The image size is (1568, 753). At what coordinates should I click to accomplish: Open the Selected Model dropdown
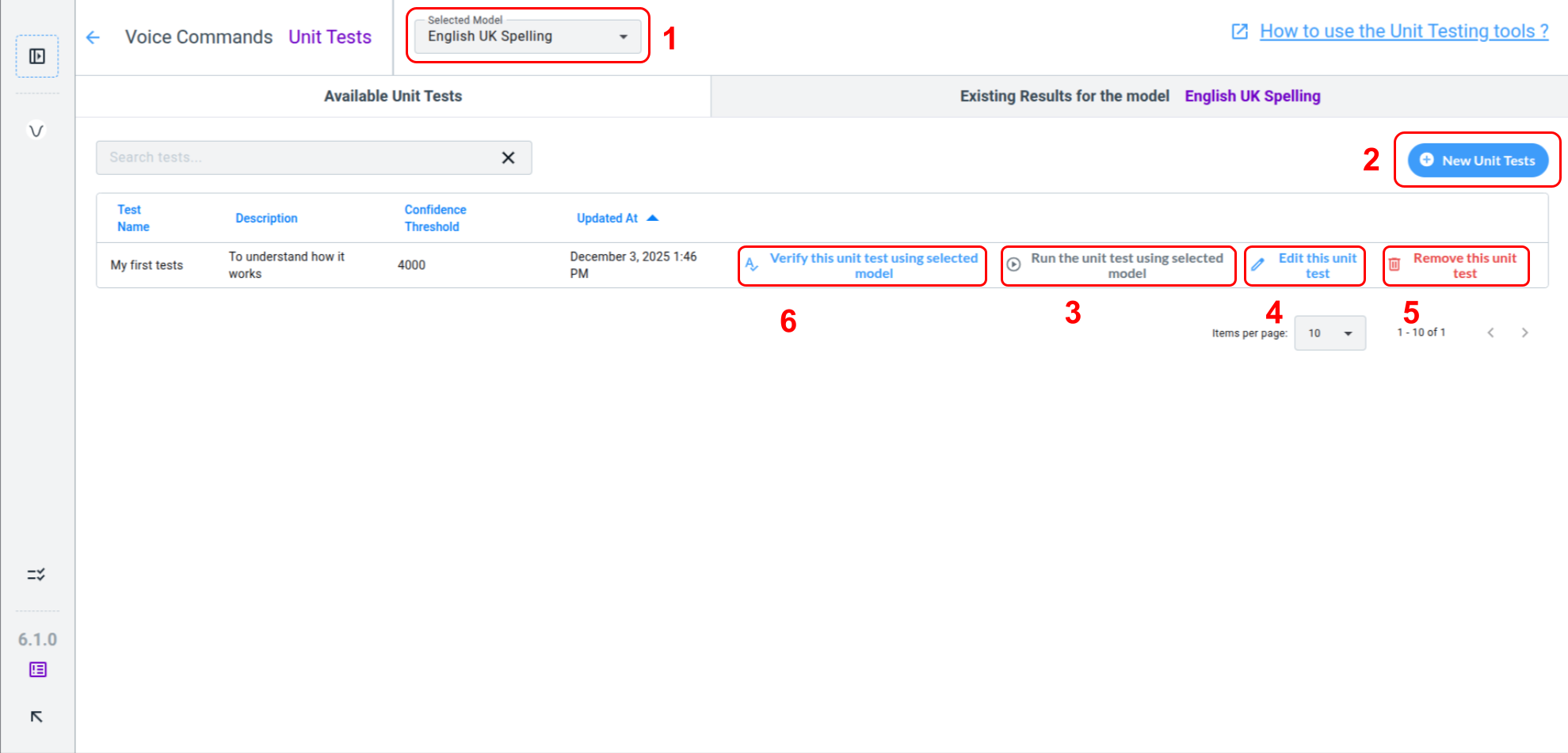[528, 36]
